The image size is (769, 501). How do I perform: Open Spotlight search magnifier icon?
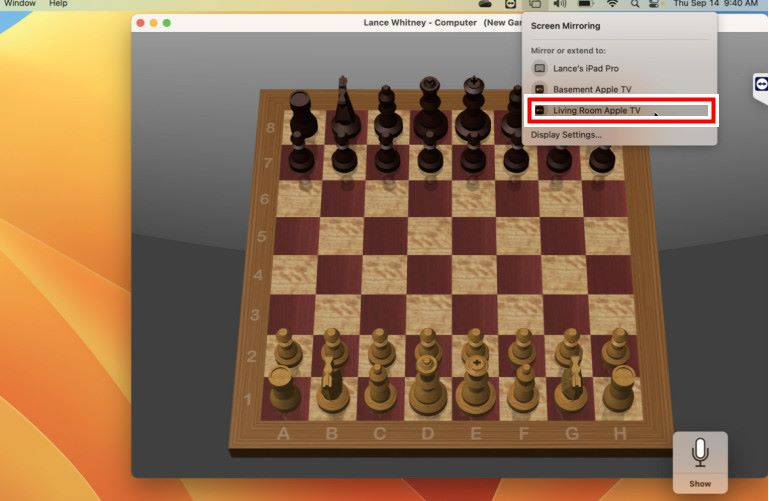pos(635,4)
